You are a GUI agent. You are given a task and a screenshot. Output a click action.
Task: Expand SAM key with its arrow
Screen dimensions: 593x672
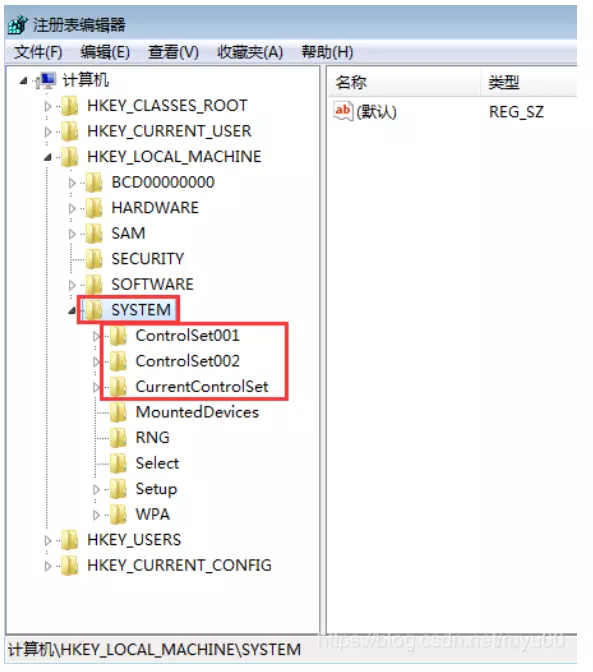[72, 234]
